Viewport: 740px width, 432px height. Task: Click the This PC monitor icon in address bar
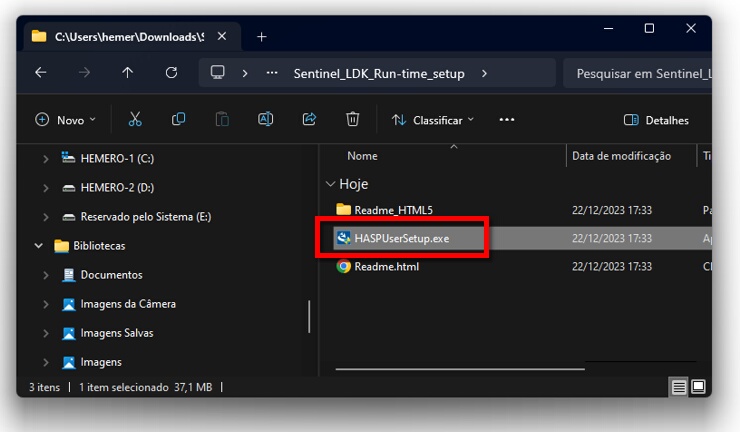(218, 73)
